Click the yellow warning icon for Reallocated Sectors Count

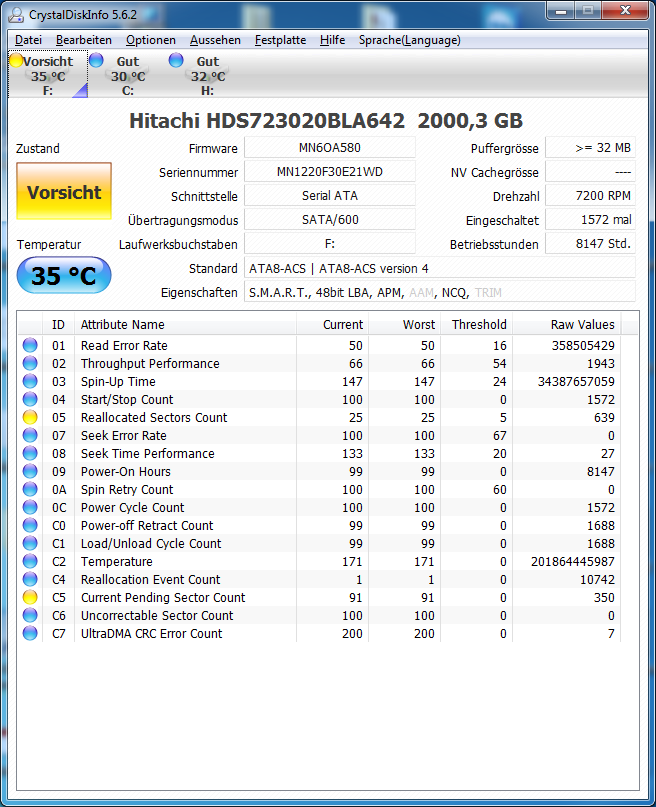[x=30, y=417]
